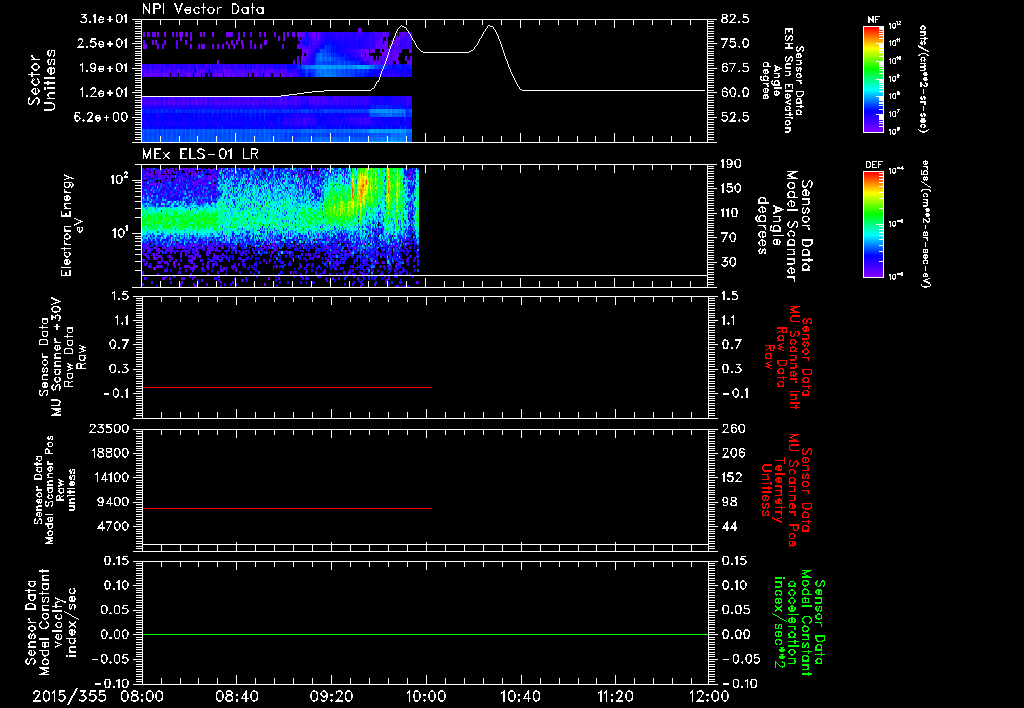Click the 'ESH Sun Elevation Angle' axis label
This screenshot has width=1024, height=708.
click(783, 81)
